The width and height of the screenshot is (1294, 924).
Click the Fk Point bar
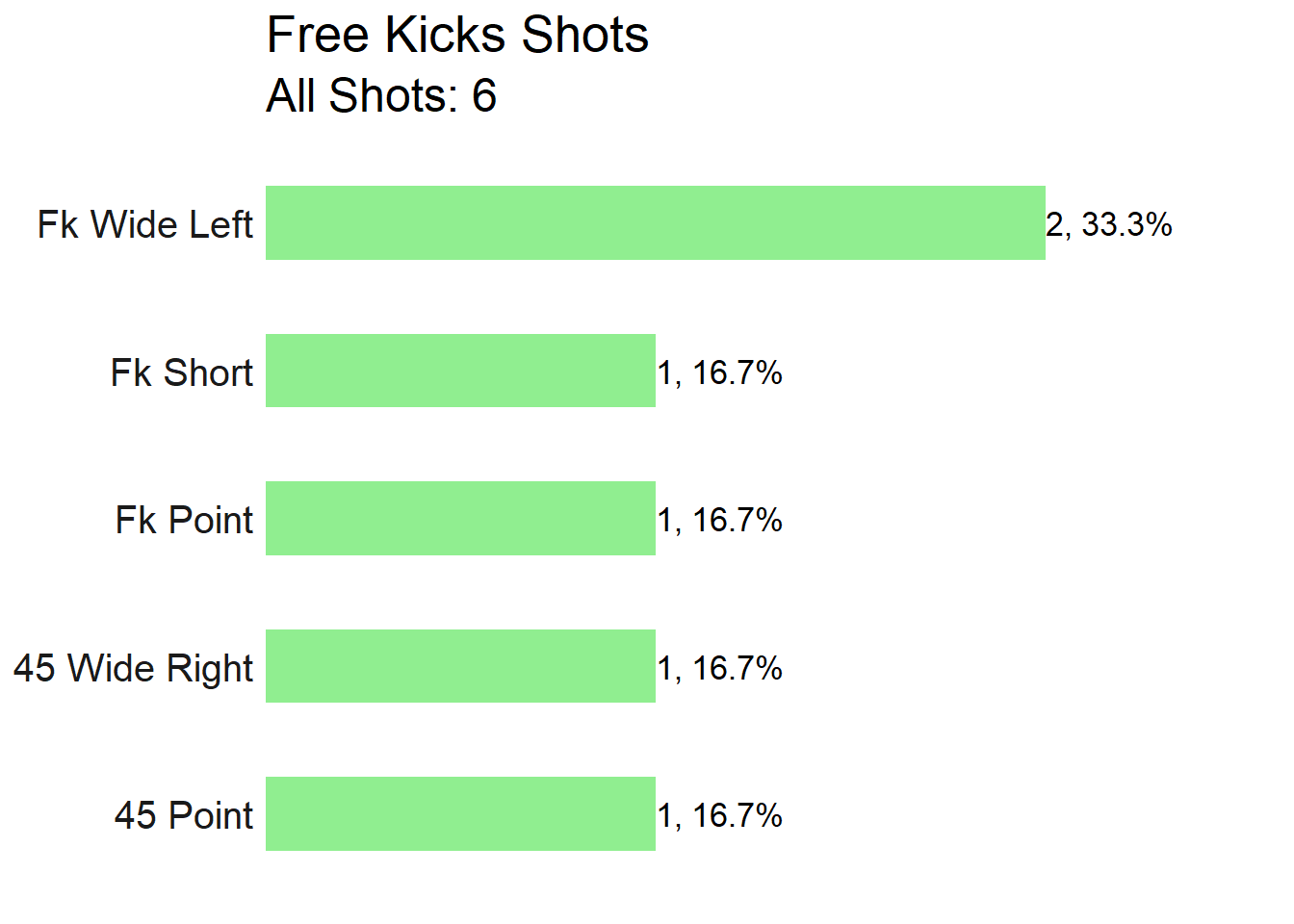pyautogui.click(x=460, y=518)
